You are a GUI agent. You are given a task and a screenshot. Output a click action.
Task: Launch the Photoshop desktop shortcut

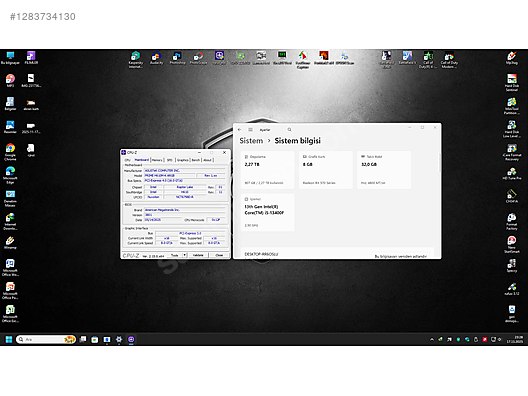pos(177,58)
